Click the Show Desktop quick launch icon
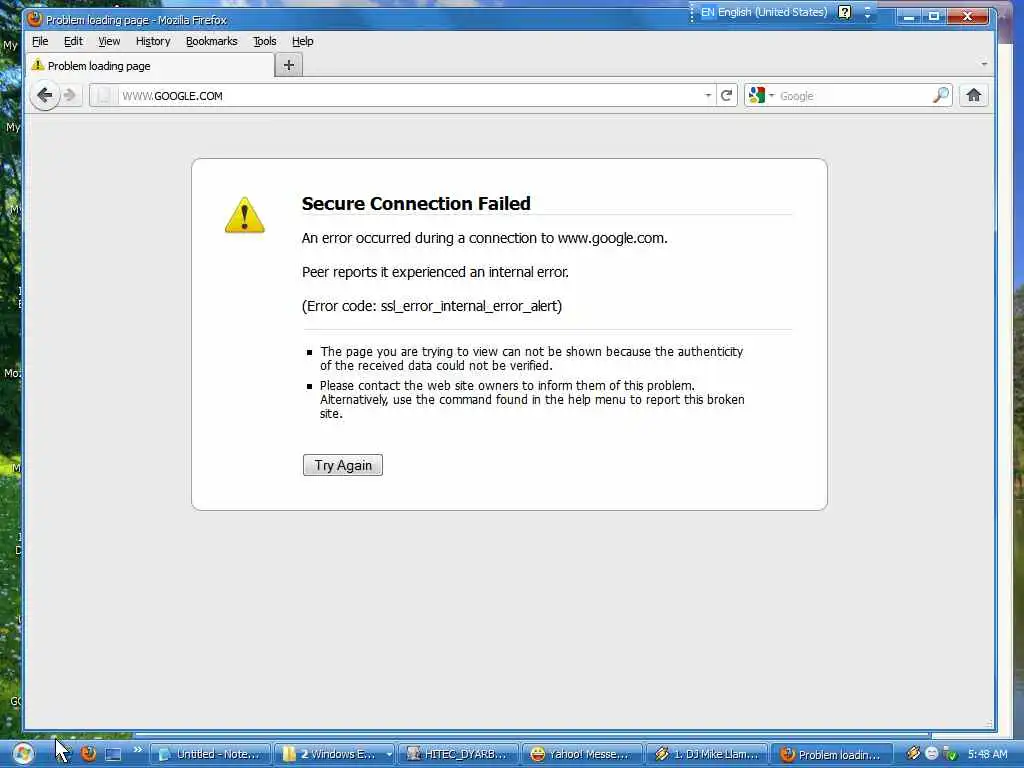The width and height of the screenshot is (1024, 768). (x=113, y=754)
